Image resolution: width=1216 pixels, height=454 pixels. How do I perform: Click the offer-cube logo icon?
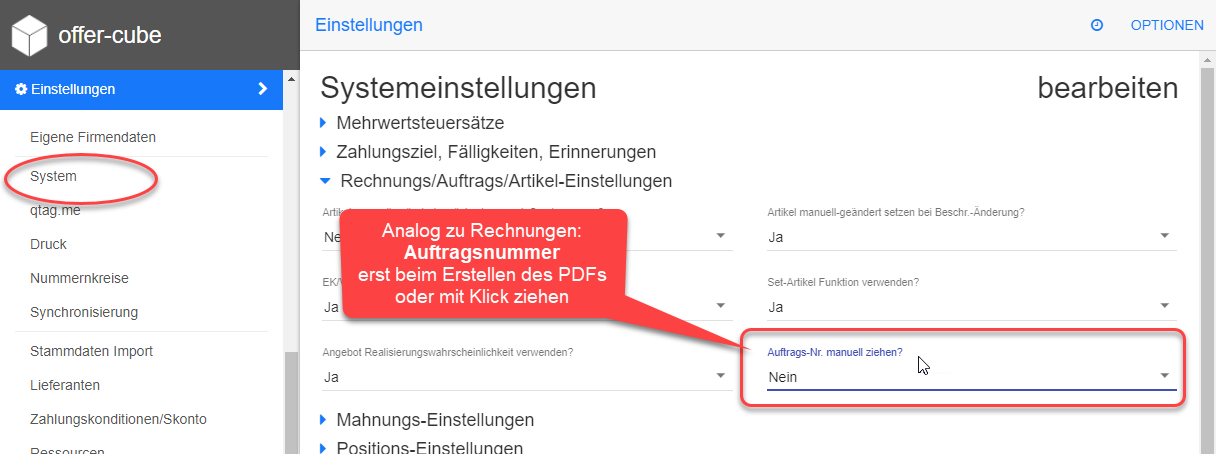[29, 36]
